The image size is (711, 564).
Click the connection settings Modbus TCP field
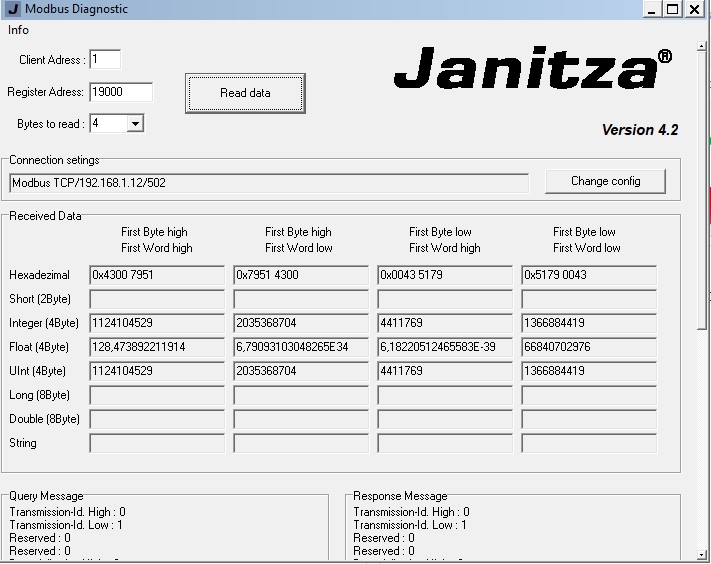tap(269, 183)
